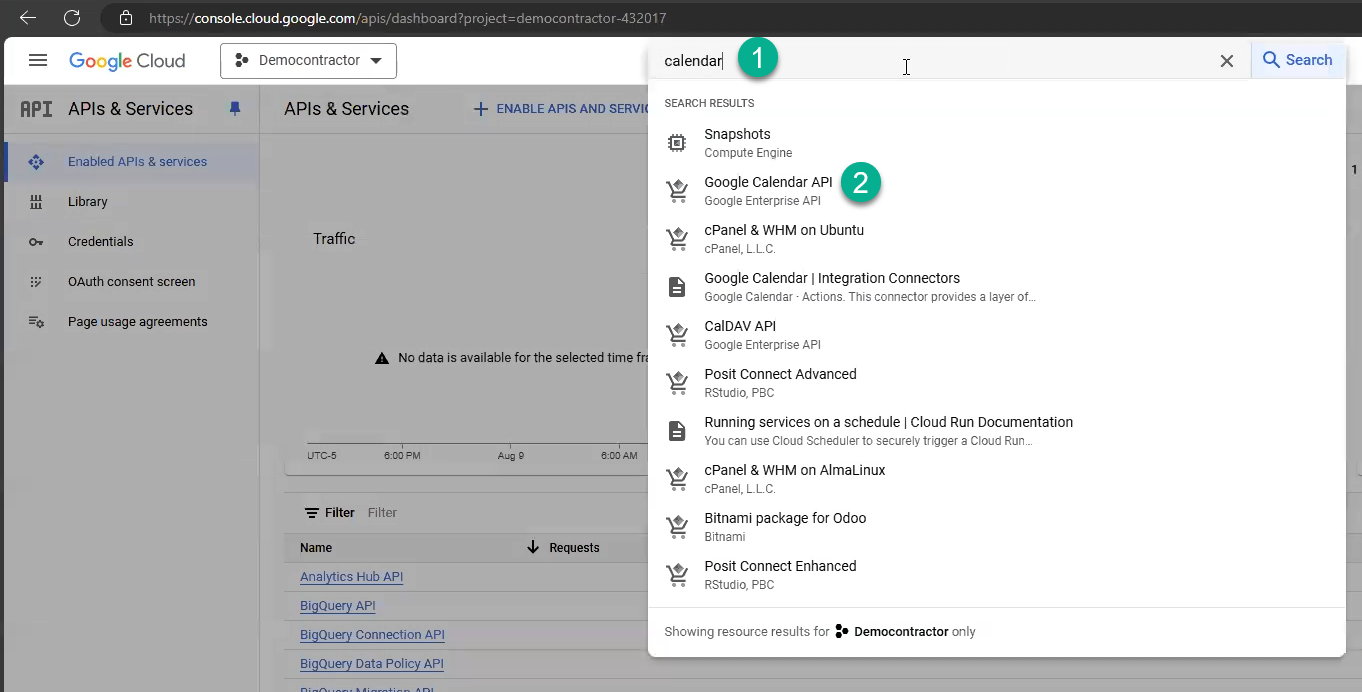Open the Democontractor project selector dropdown
The image size is (1362, 692).
pyautogui.click(x=308, y=61)
